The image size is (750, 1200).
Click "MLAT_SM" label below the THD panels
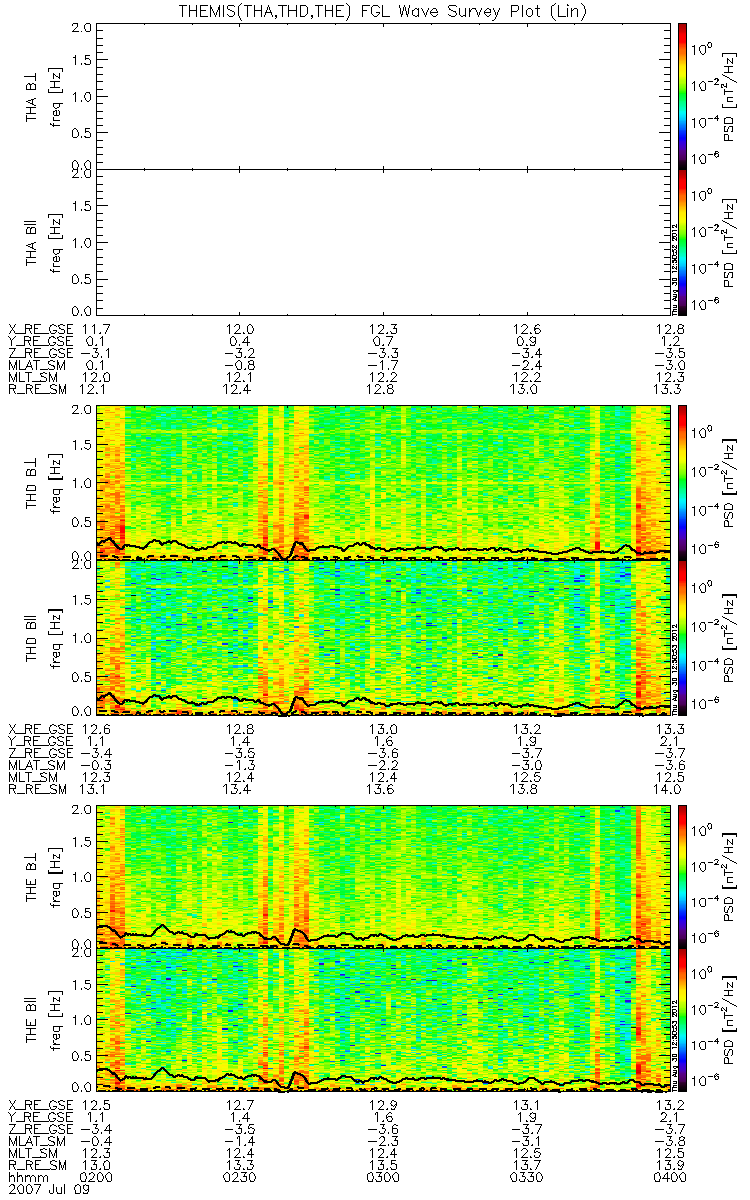[37, 765]
